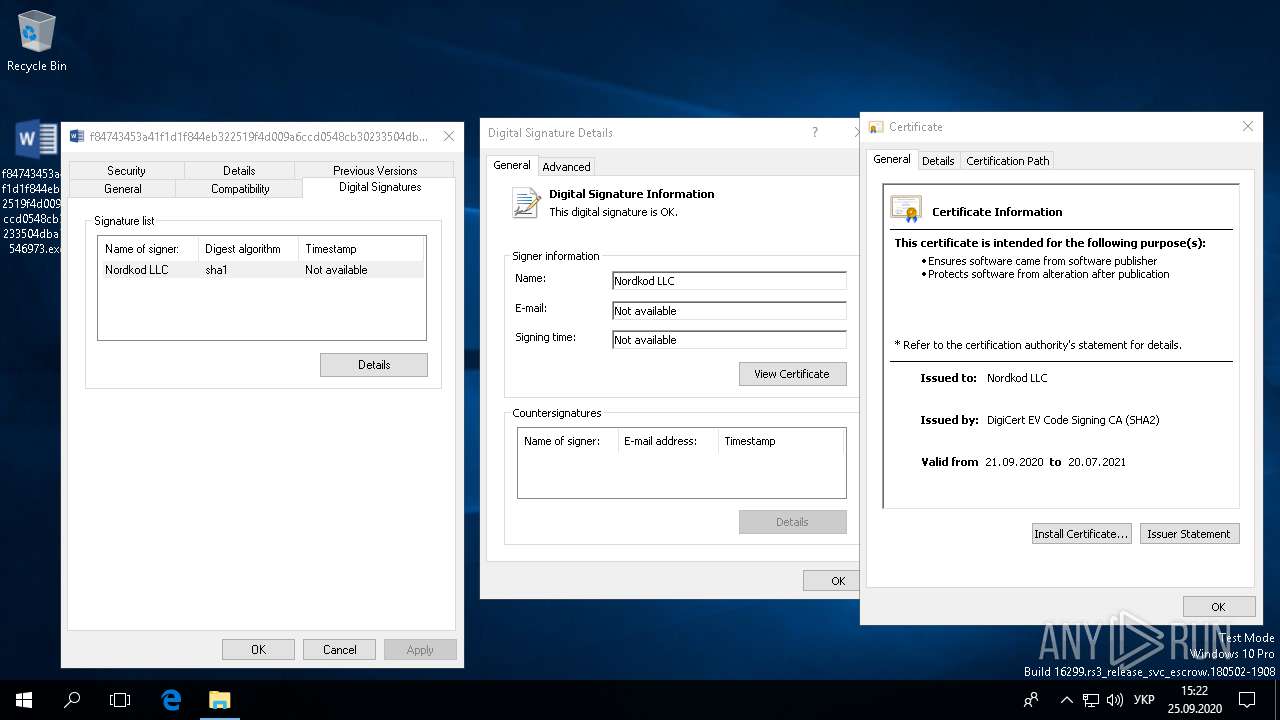This screenshot has height=720, width=1280.
Task: Open the Compatibility tab
Action: (x=240, y=189)
